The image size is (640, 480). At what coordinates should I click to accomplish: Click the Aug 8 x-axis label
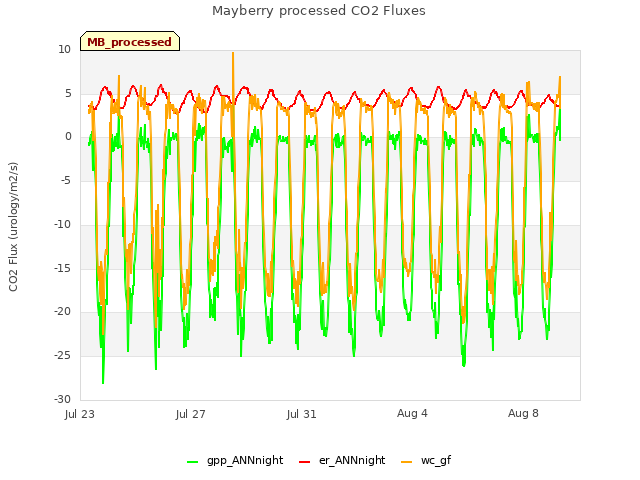click(523, 413)
